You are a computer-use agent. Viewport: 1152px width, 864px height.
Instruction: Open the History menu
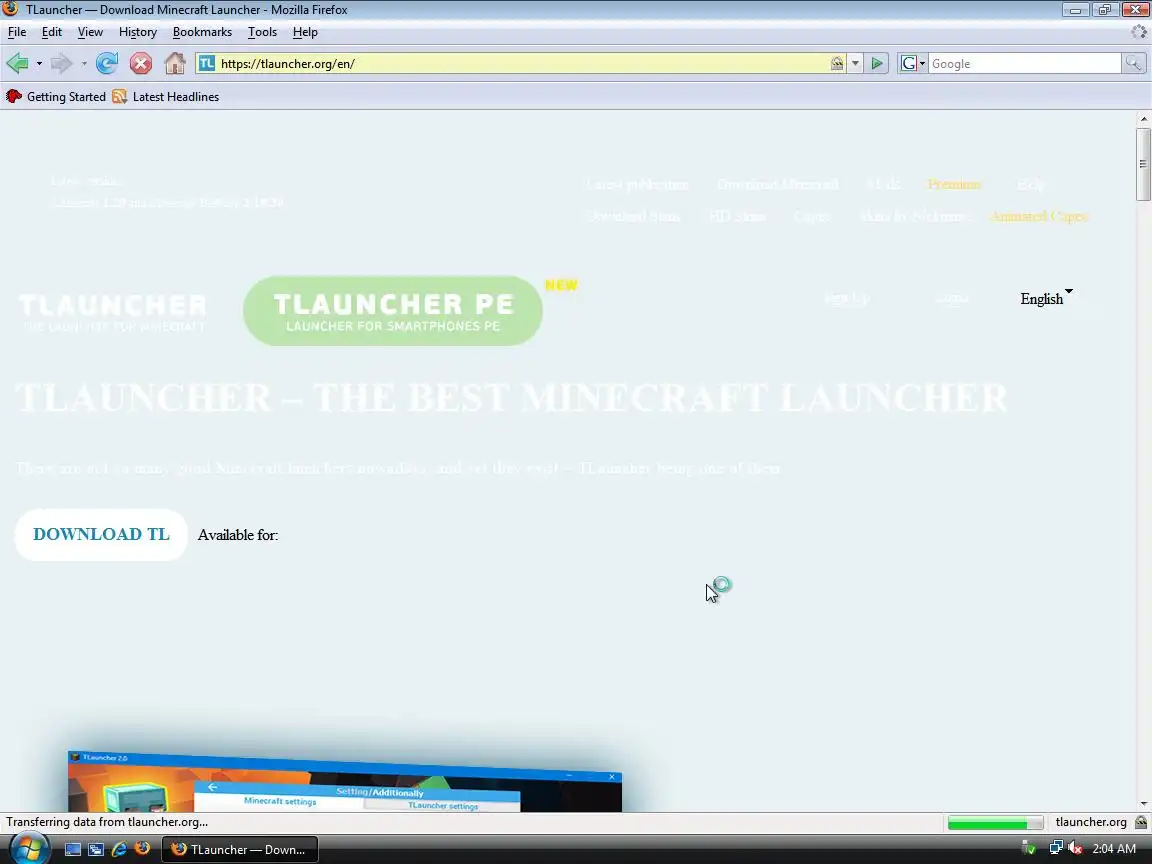click(138, 32)
